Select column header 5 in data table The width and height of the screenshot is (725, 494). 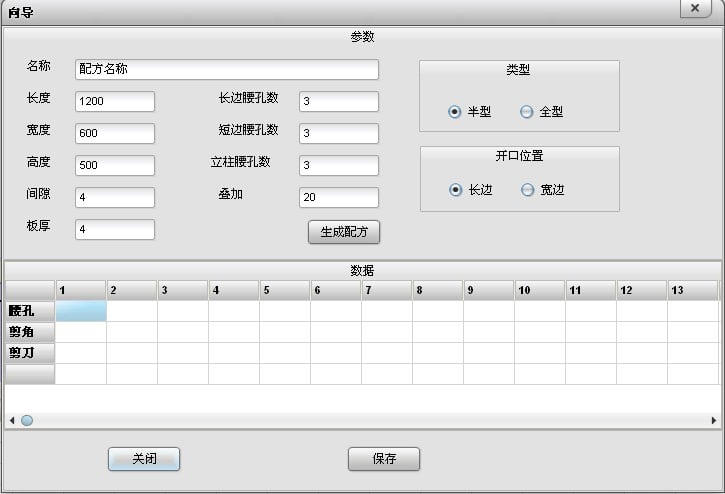click(285, 290)
